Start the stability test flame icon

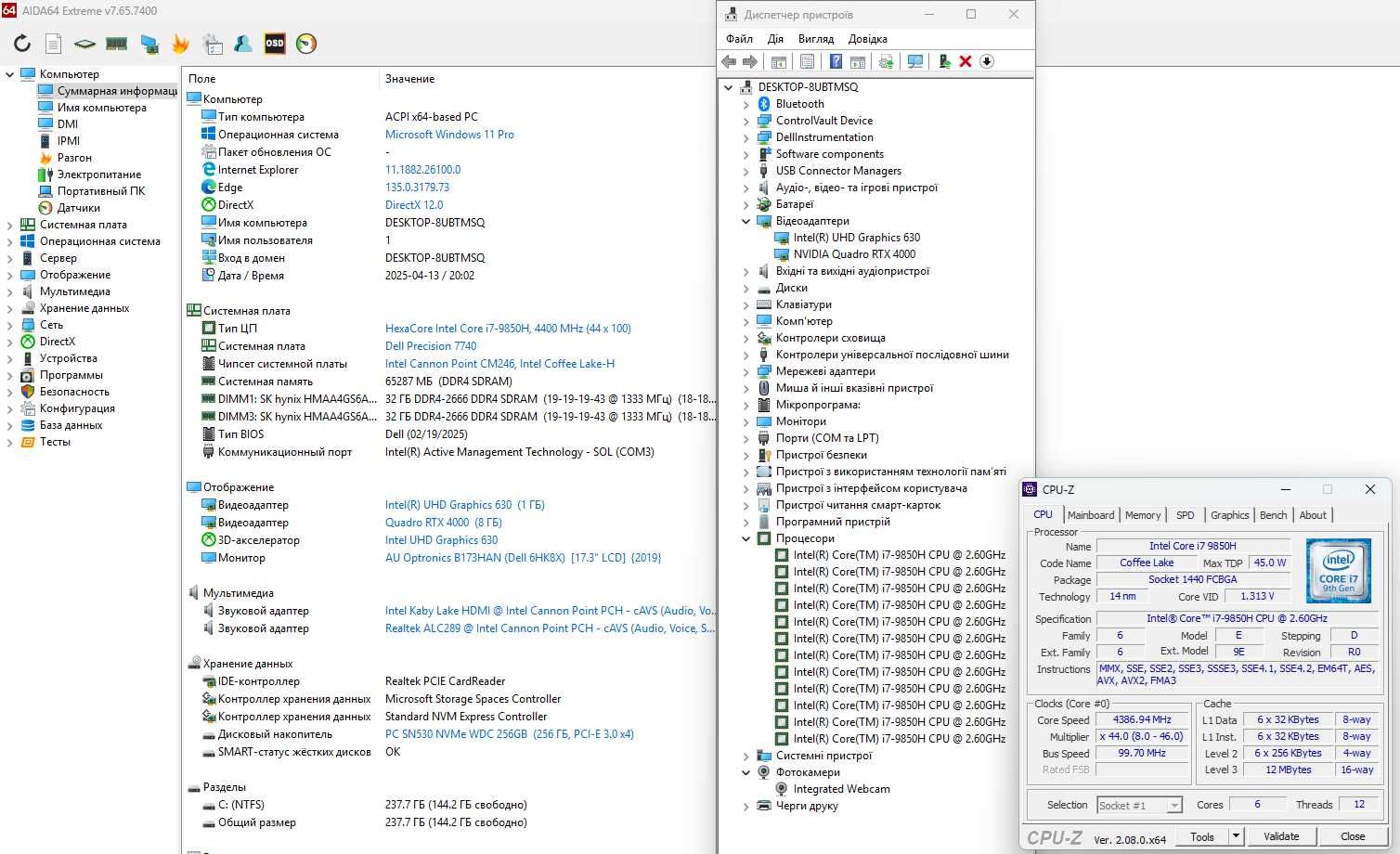coord(180,44)
